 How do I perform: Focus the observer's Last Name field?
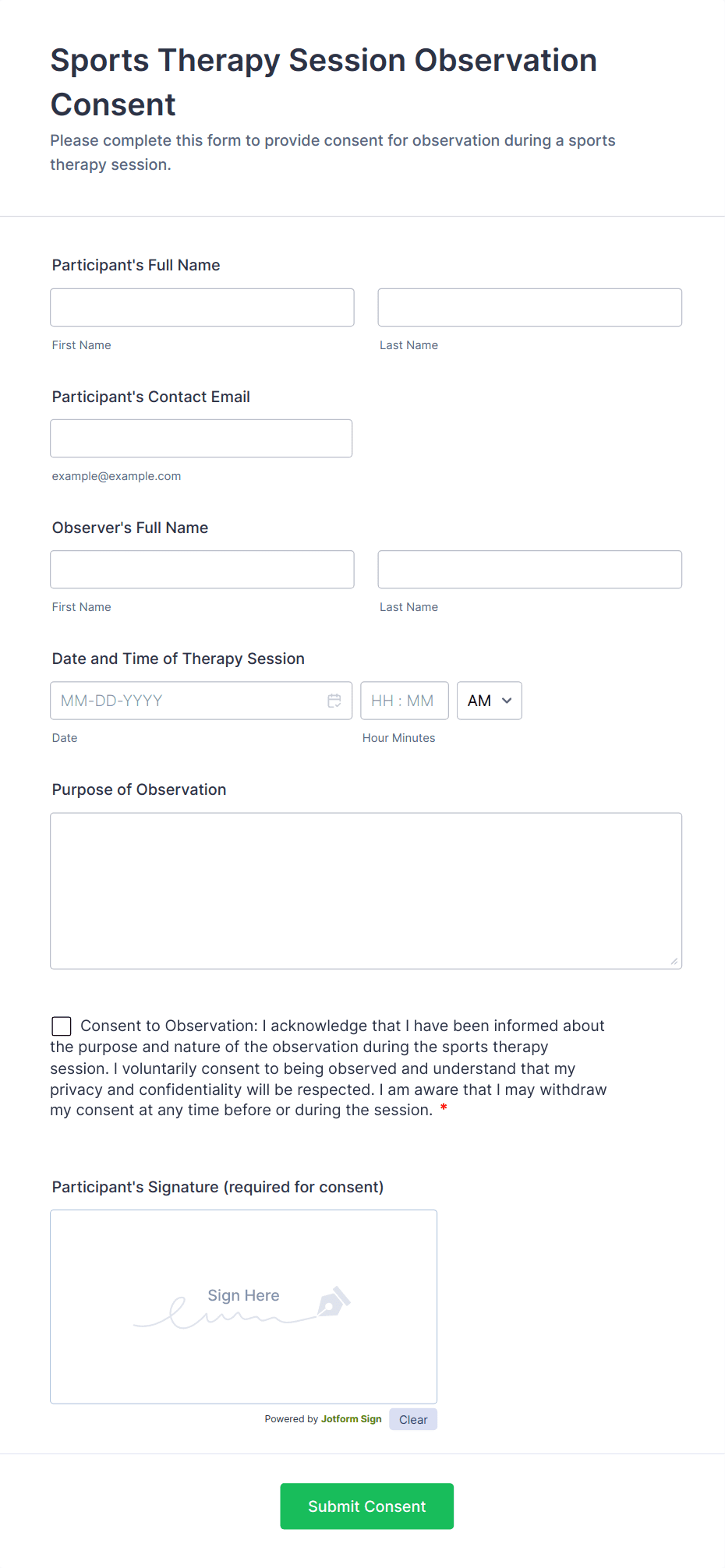pos(529,569)
